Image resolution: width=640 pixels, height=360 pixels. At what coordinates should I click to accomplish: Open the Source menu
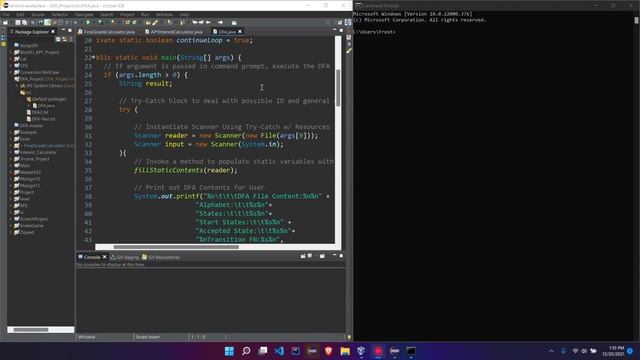pyautogui.click(x=38, y=15)
